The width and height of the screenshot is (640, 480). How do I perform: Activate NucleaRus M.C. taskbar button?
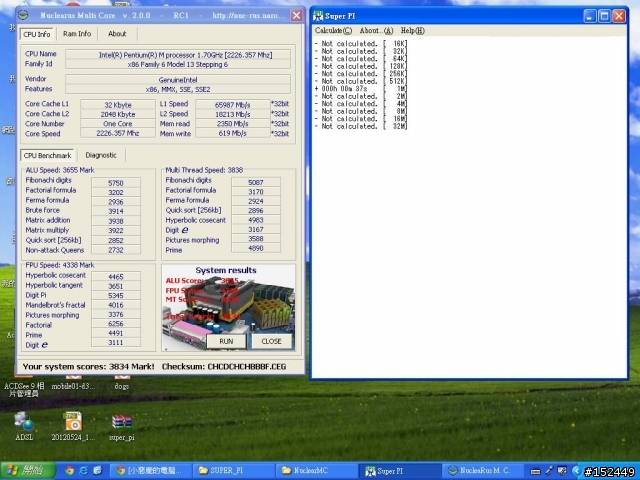[x=482, y=471]
